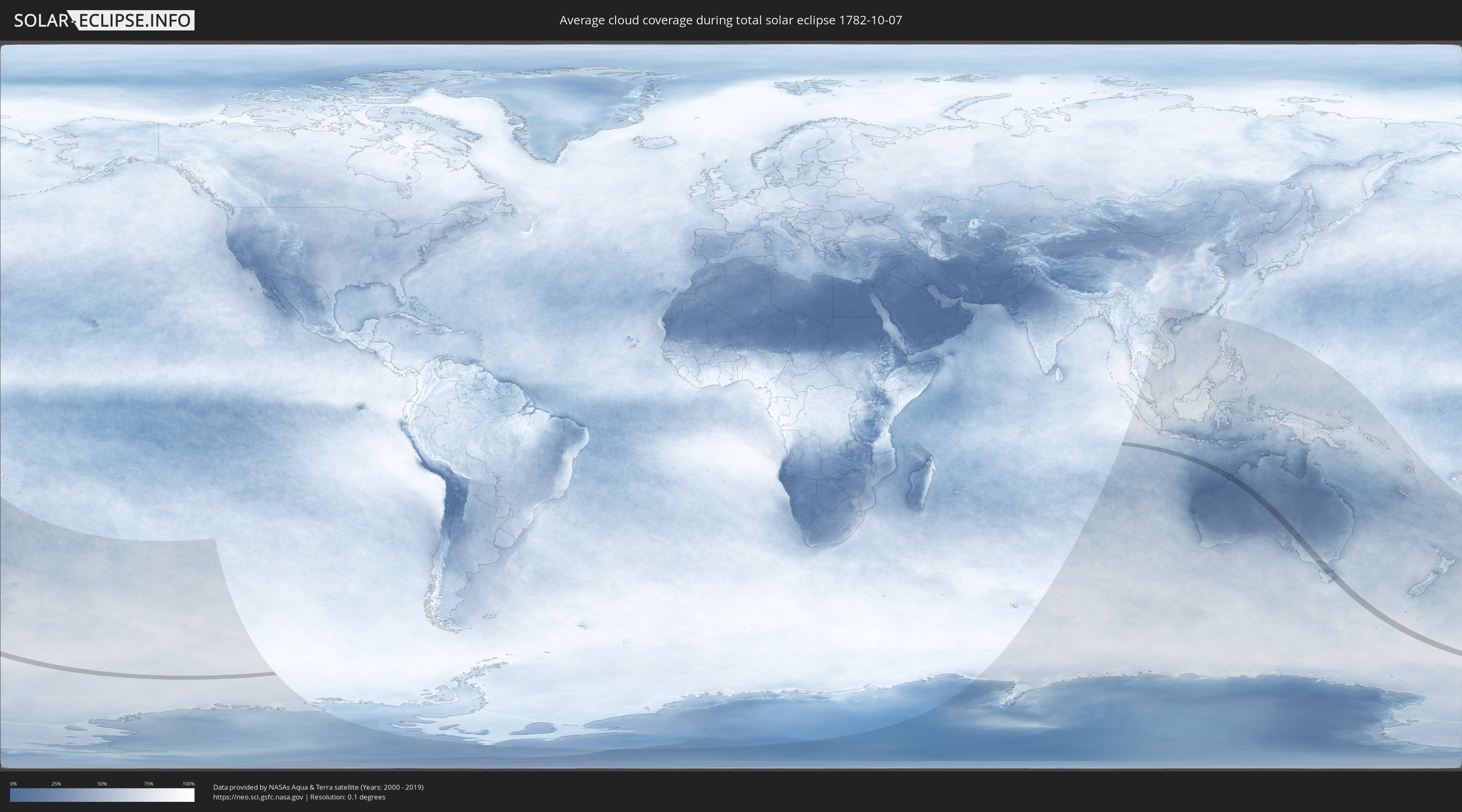Click the 0% legend label
This screenshot has height=812, width=1462.
tap(13, 784)
